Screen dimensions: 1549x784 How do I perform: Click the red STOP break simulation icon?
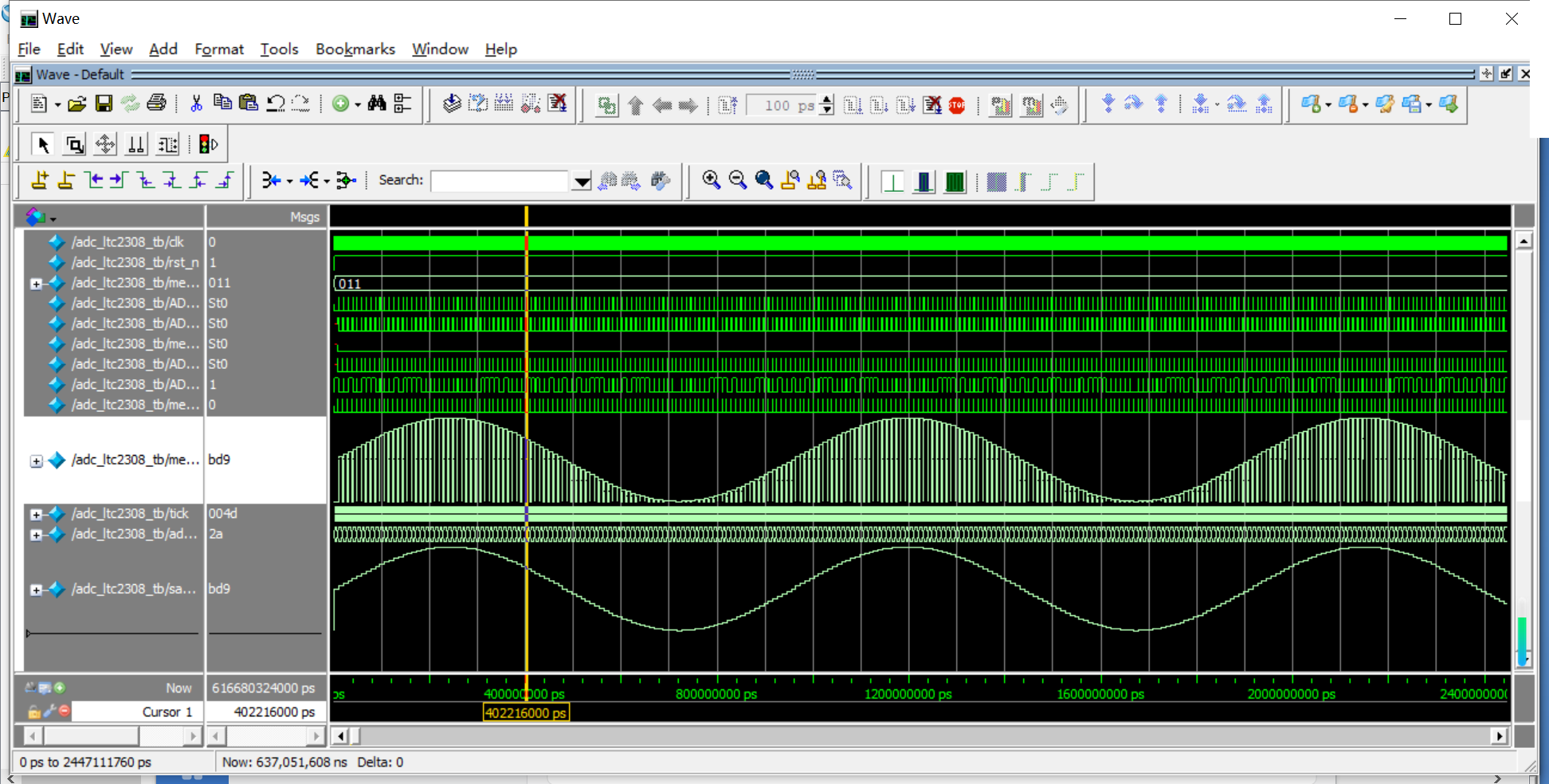point(957,105)
